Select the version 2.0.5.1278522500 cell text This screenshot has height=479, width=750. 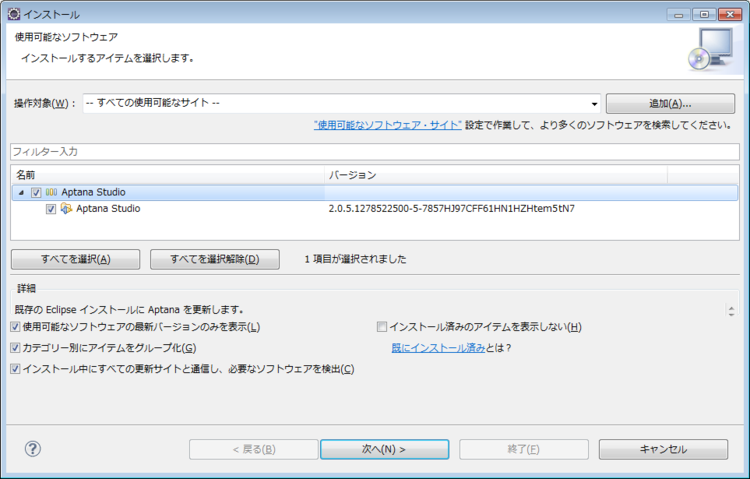tap(452, 209)
